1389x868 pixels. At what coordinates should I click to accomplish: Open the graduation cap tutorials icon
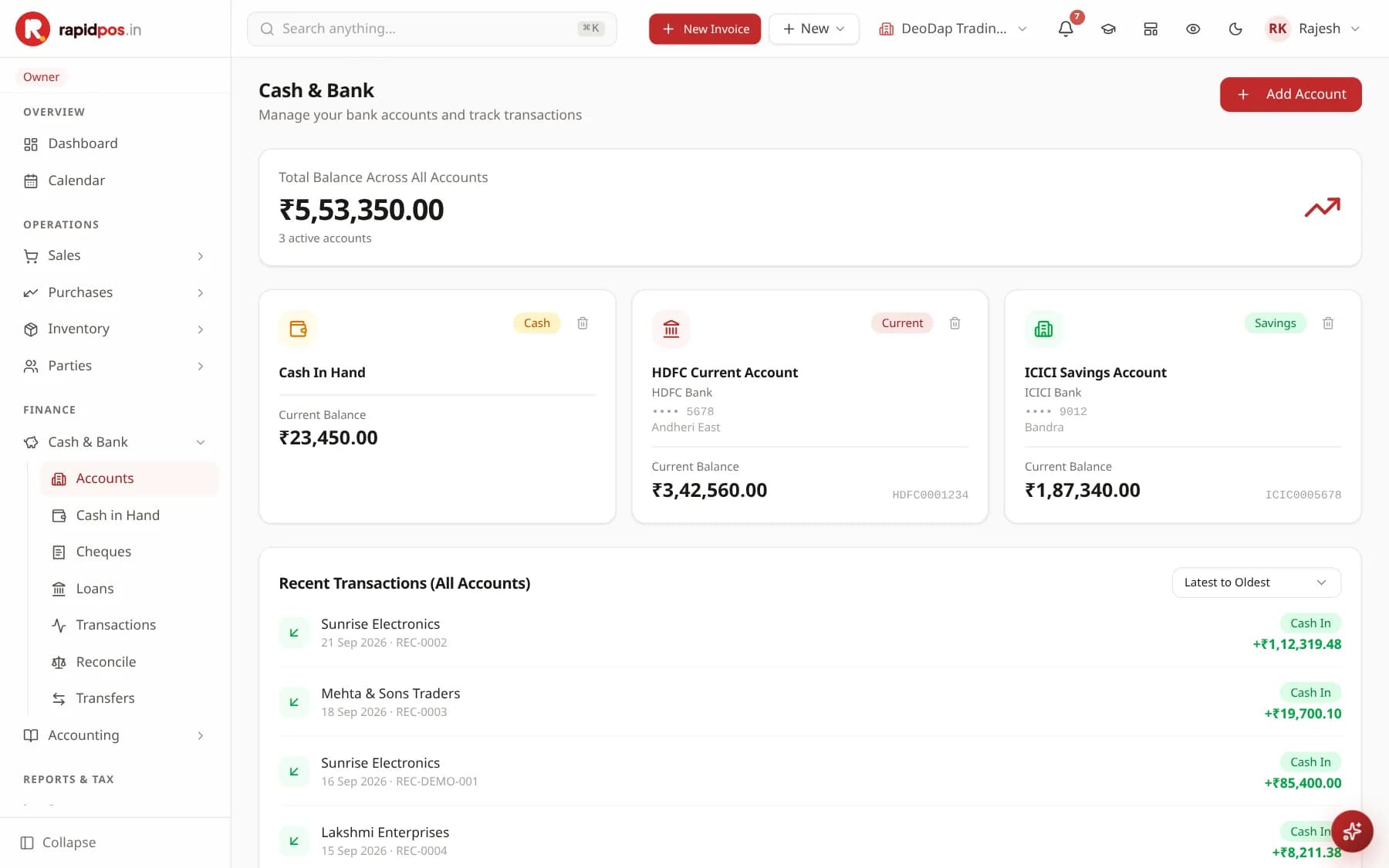click(1108, 29)
